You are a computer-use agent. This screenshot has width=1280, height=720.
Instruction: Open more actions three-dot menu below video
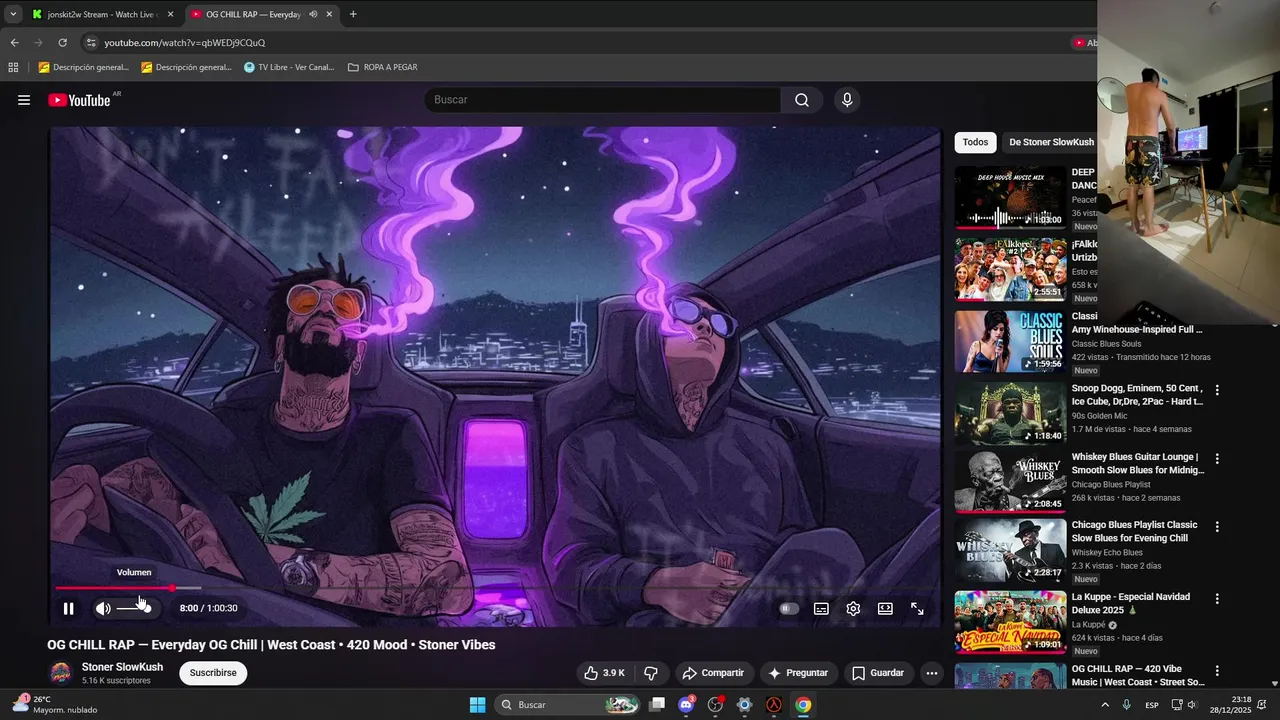[x=932, y=673]
